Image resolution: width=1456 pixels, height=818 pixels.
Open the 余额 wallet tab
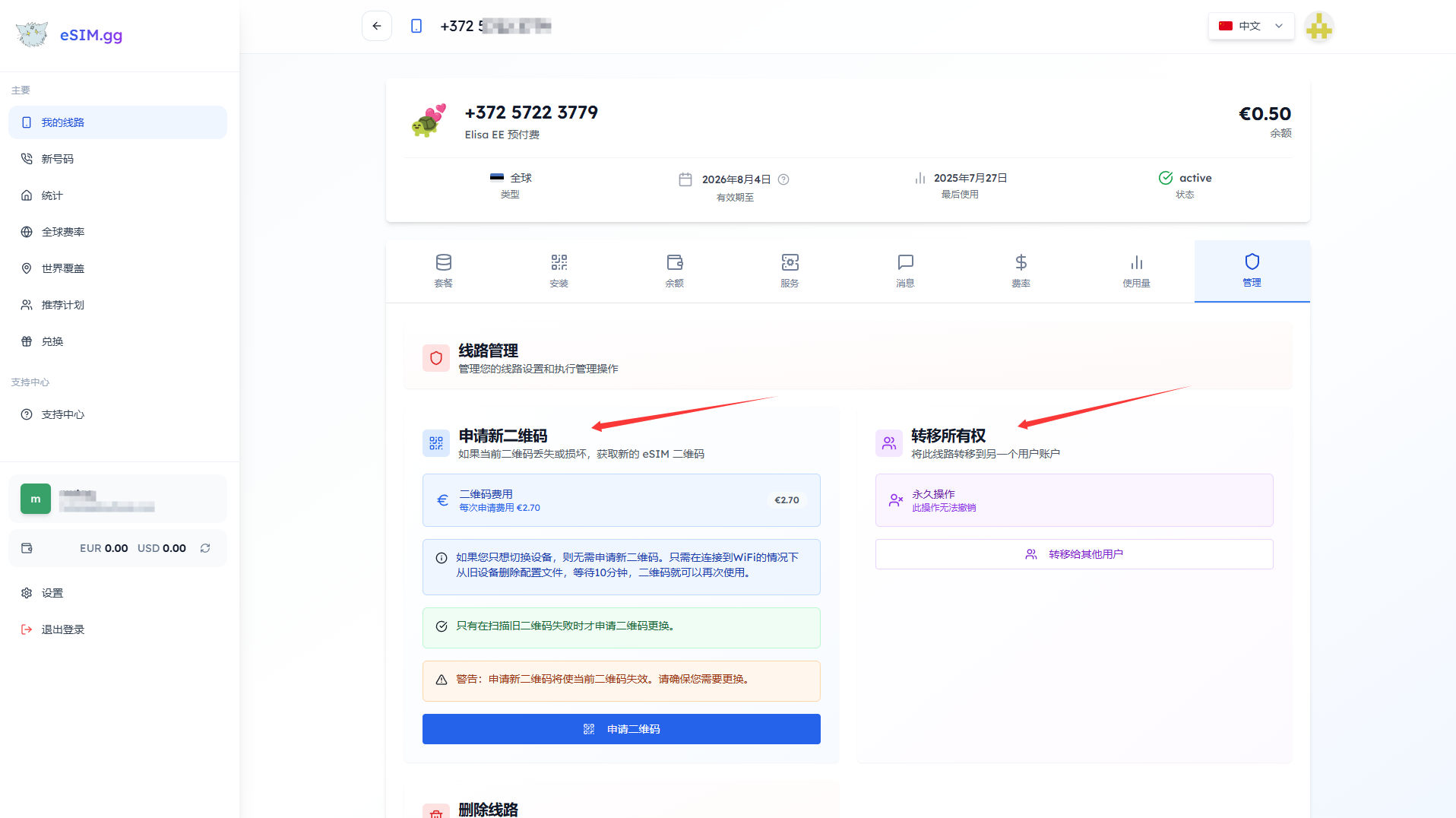(x=674, y=271)
